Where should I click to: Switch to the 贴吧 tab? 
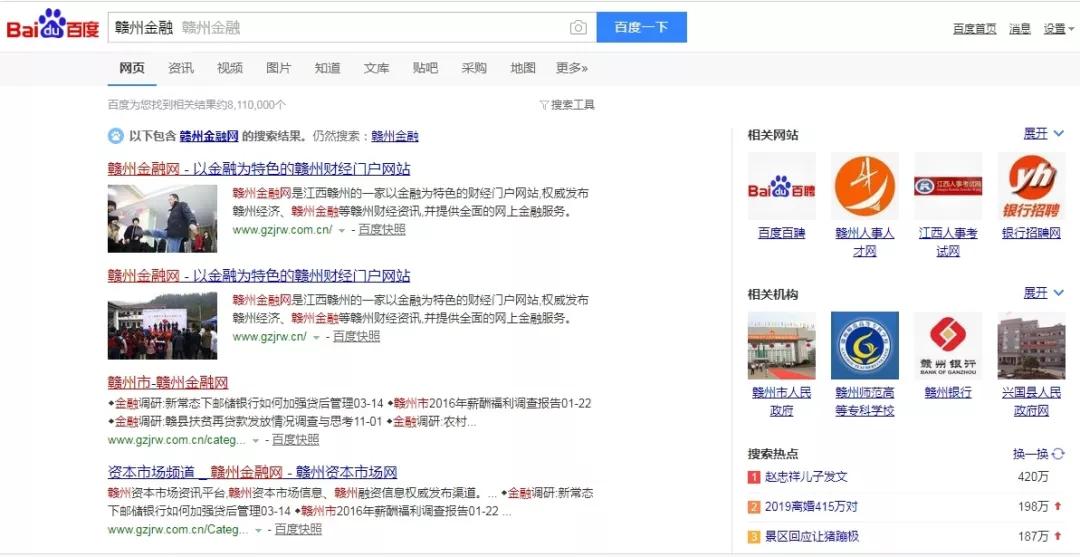click(425, 67)
